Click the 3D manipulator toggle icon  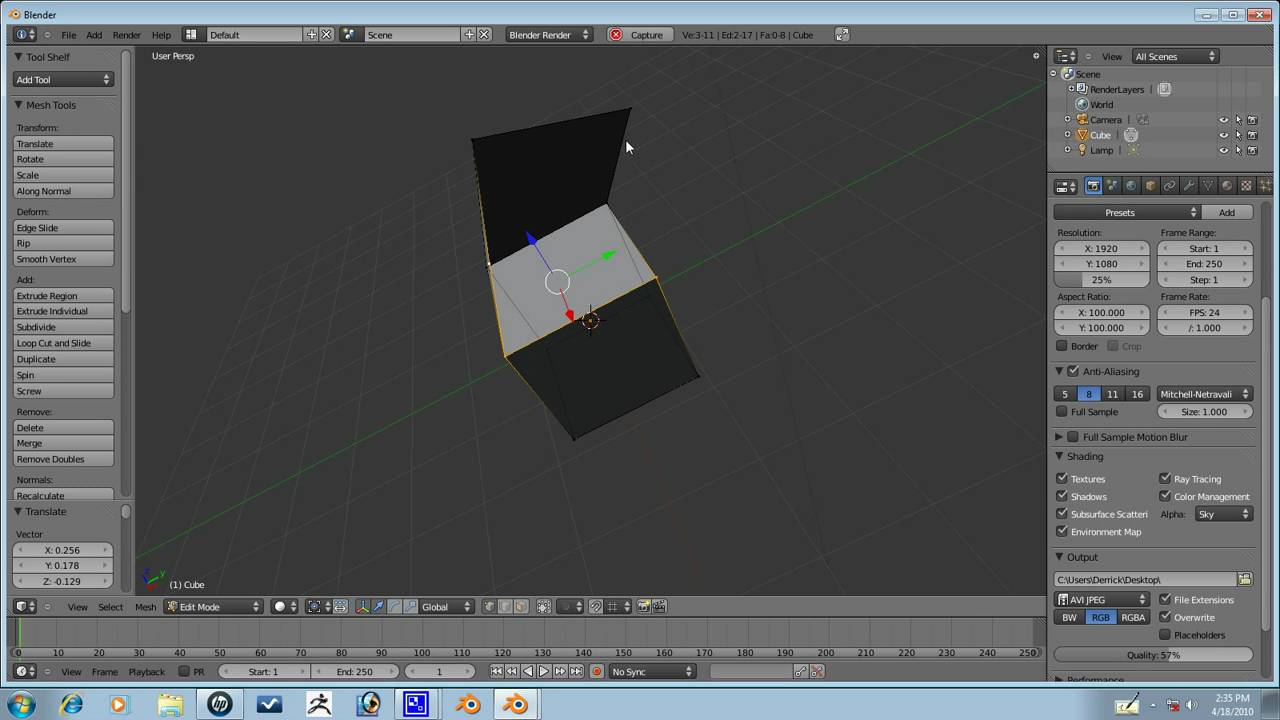point(362,607)
